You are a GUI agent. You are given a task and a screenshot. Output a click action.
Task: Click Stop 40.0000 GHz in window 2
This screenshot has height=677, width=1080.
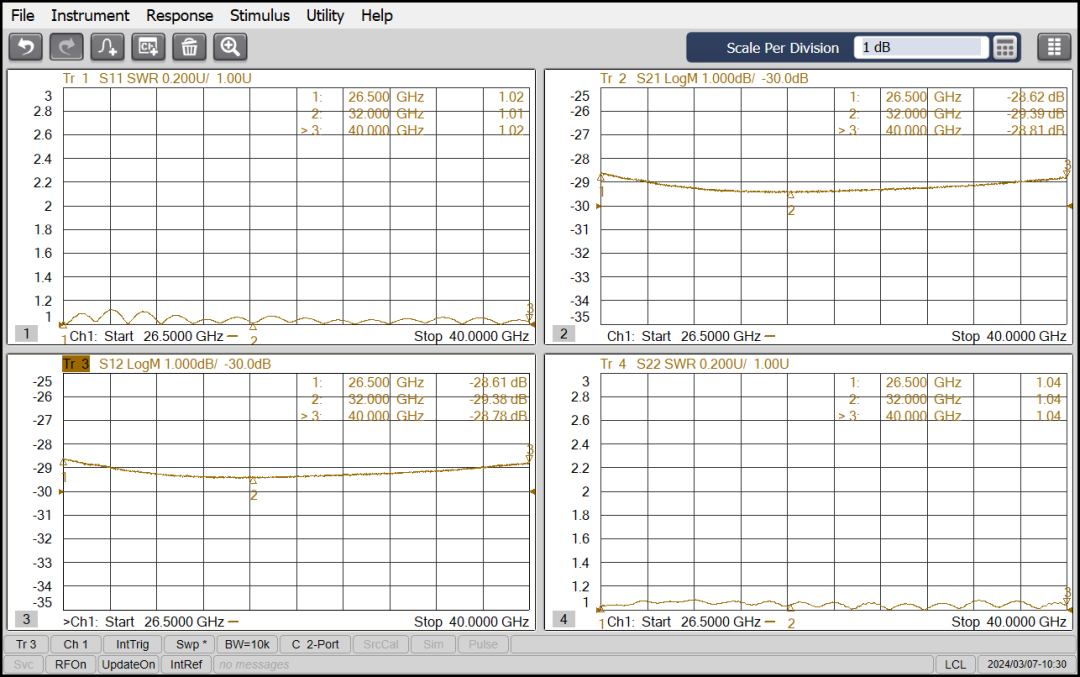(x=1009, y=336)
